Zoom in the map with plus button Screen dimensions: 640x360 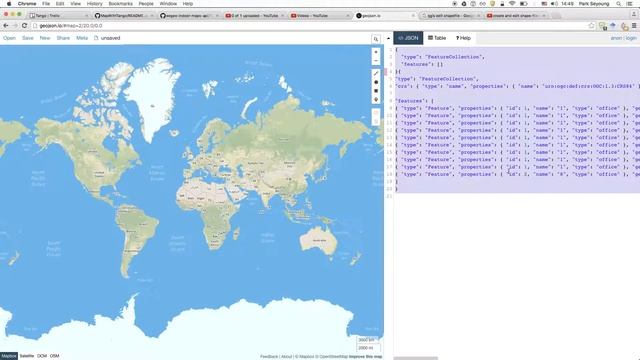click(376, 52)
